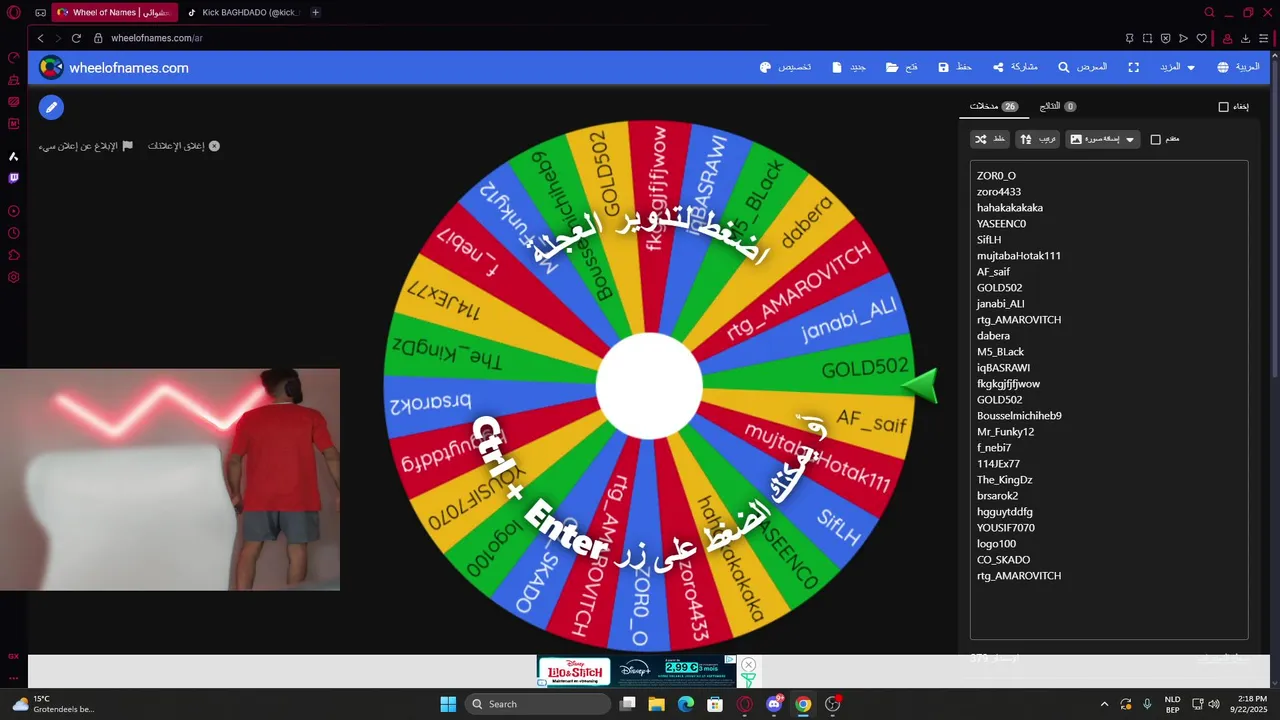Open the Windows Start menu
Screen dimensions: 1280x720
[448, 704]
